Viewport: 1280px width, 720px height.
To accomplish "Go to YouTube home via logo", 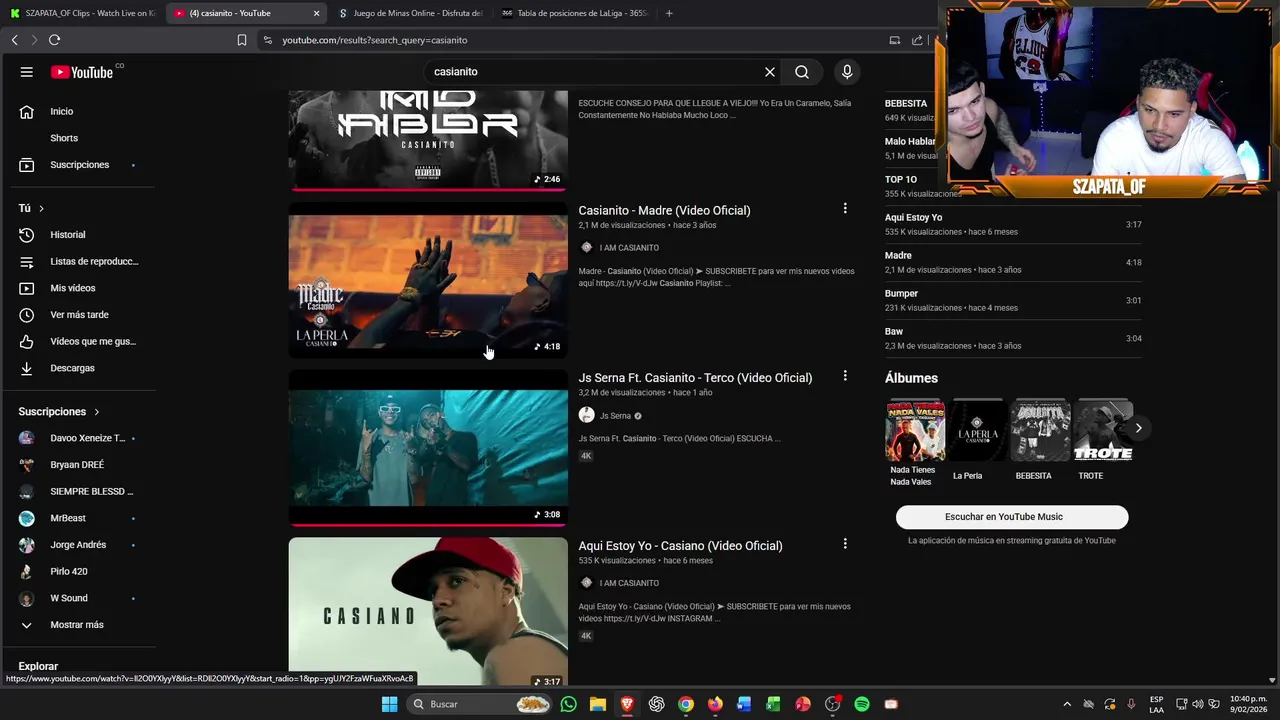I will pyautogui.click(x=82, y=72).
